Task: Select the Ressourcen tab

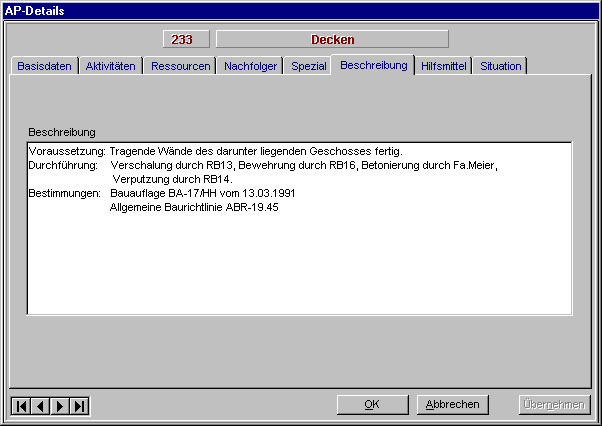Action: tap(180, 66)
